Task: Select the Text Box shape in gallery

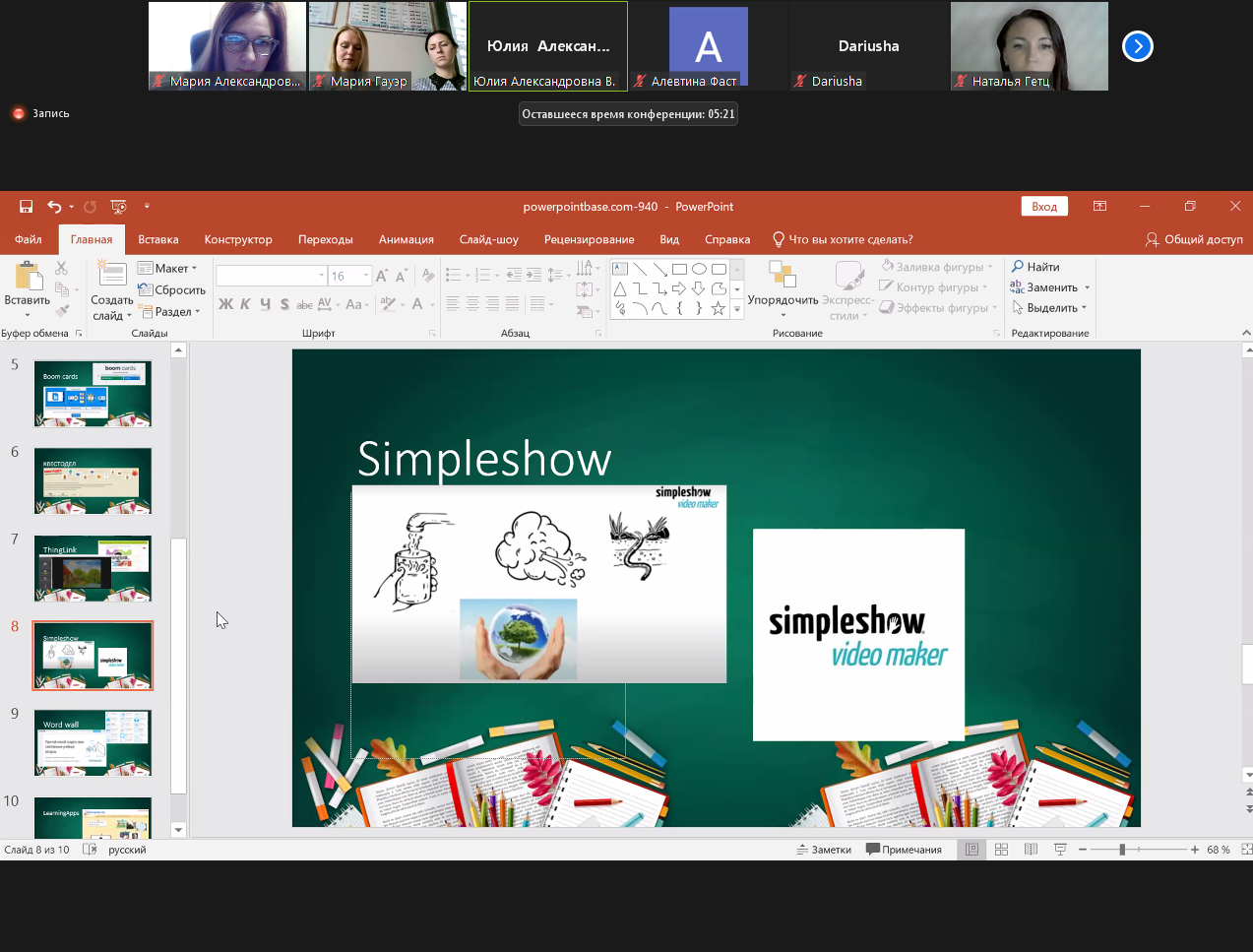Action: (x=620, y=269)
